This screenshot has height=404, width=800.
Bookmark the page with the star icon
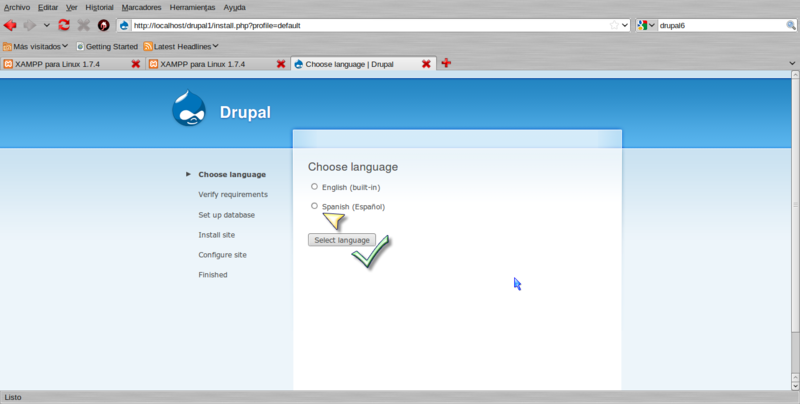[614, 25]
